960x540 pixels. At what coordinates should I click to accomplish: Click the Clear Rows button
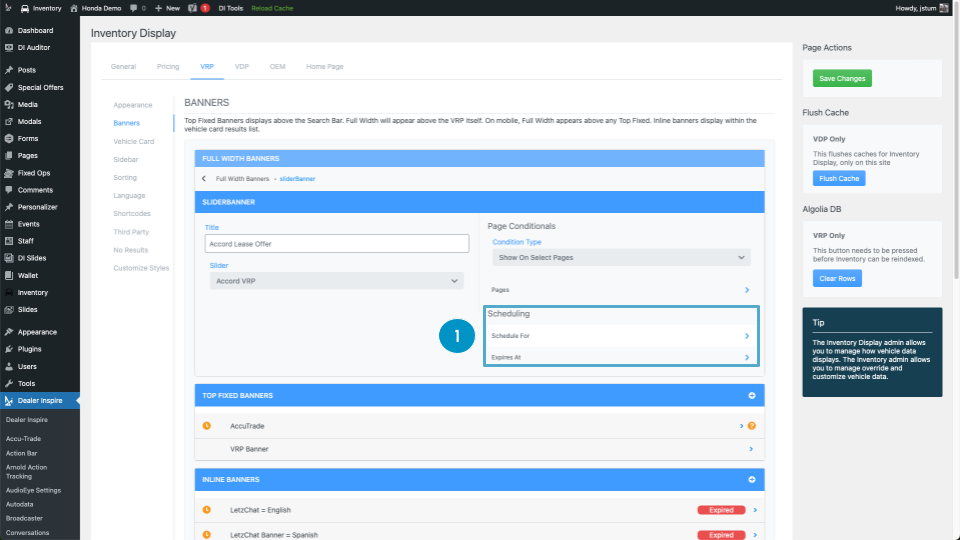[837, 279]
